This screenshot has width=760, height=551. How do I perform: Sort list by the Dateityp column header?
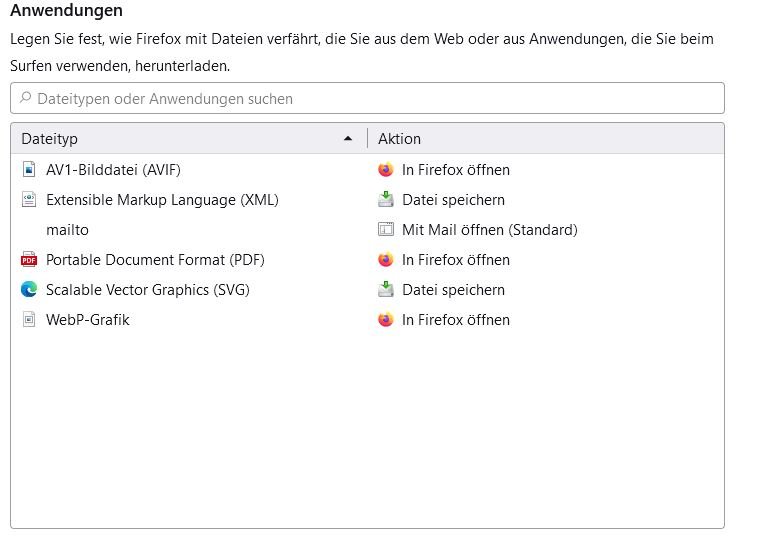[x=189, y=139]
